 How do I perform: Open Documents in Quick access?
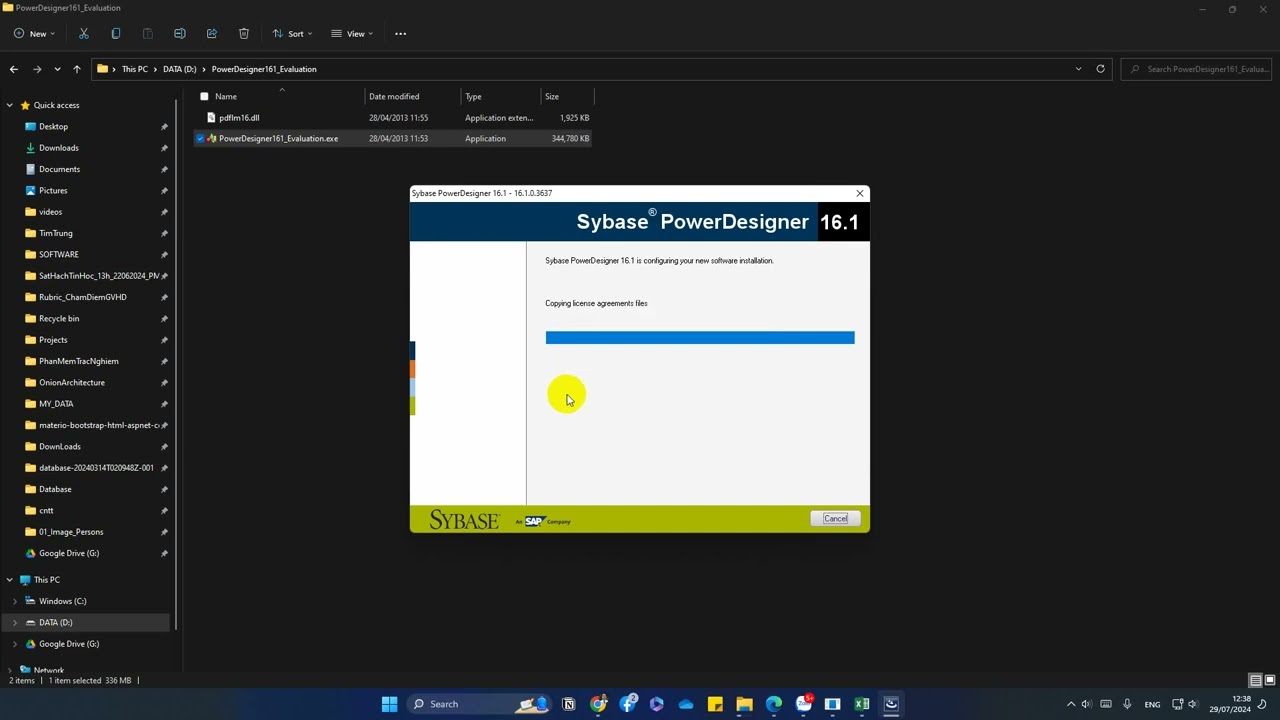(x=59, y=169)
